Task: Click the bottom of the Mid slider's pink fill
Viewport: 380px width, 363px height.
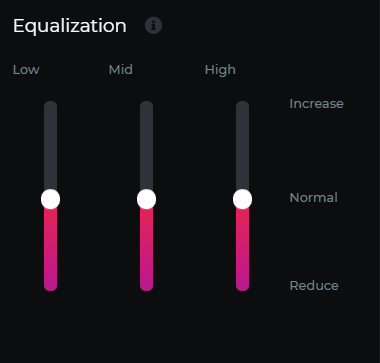Action: point(147,287)
